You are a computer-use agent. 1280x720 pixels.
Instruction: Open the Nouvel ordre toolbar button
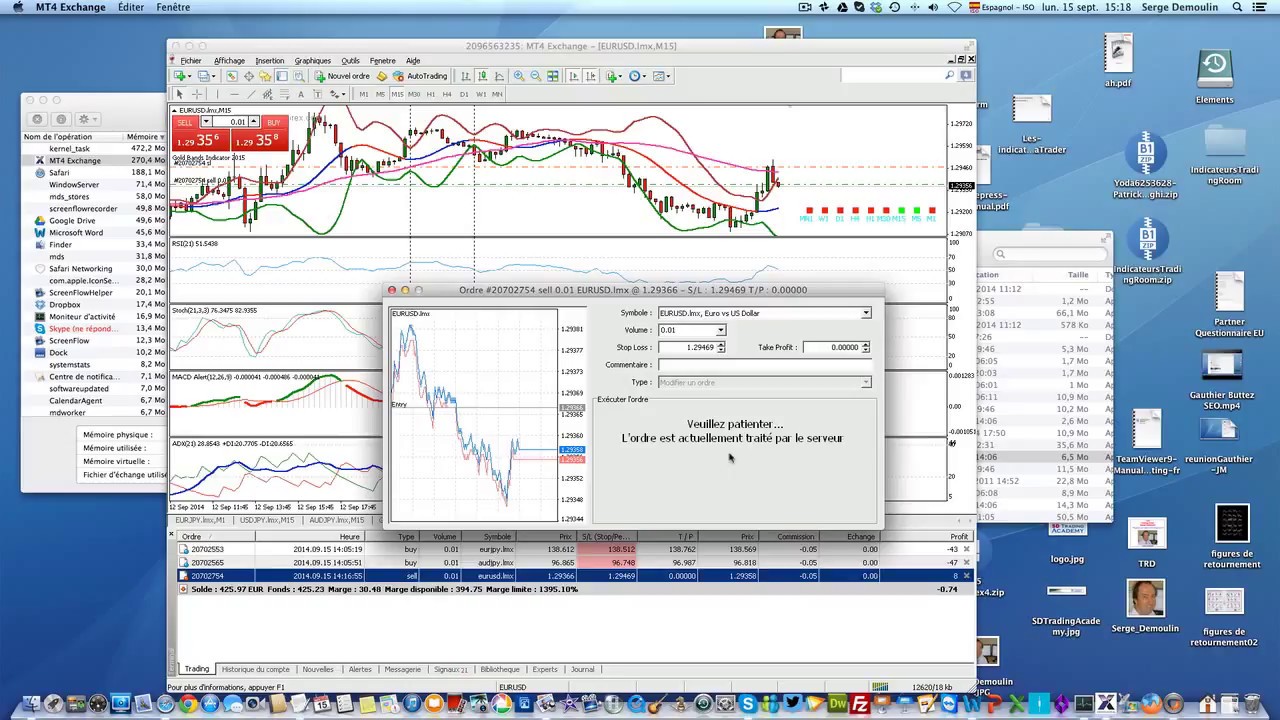[x=342, y=76]
